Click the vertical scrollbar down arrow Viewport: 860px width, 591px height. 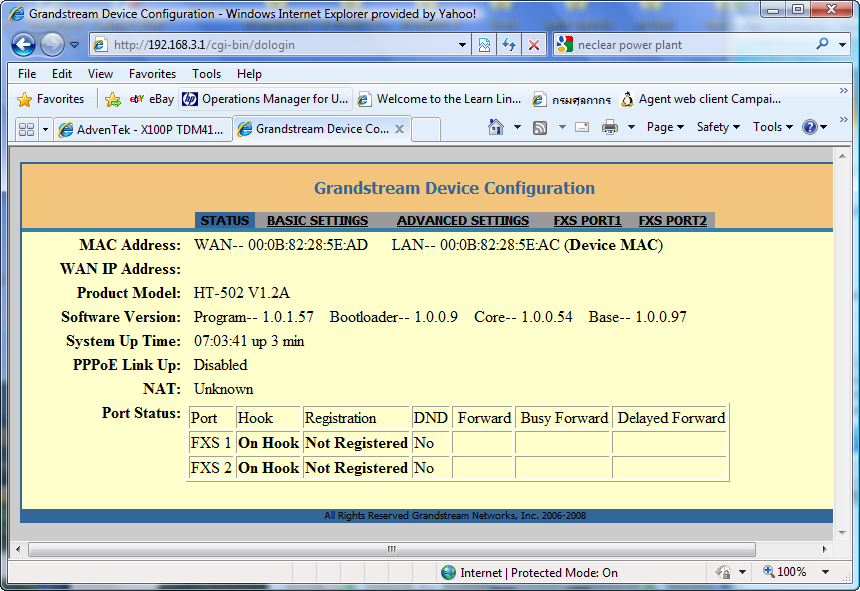coord(842,532)
